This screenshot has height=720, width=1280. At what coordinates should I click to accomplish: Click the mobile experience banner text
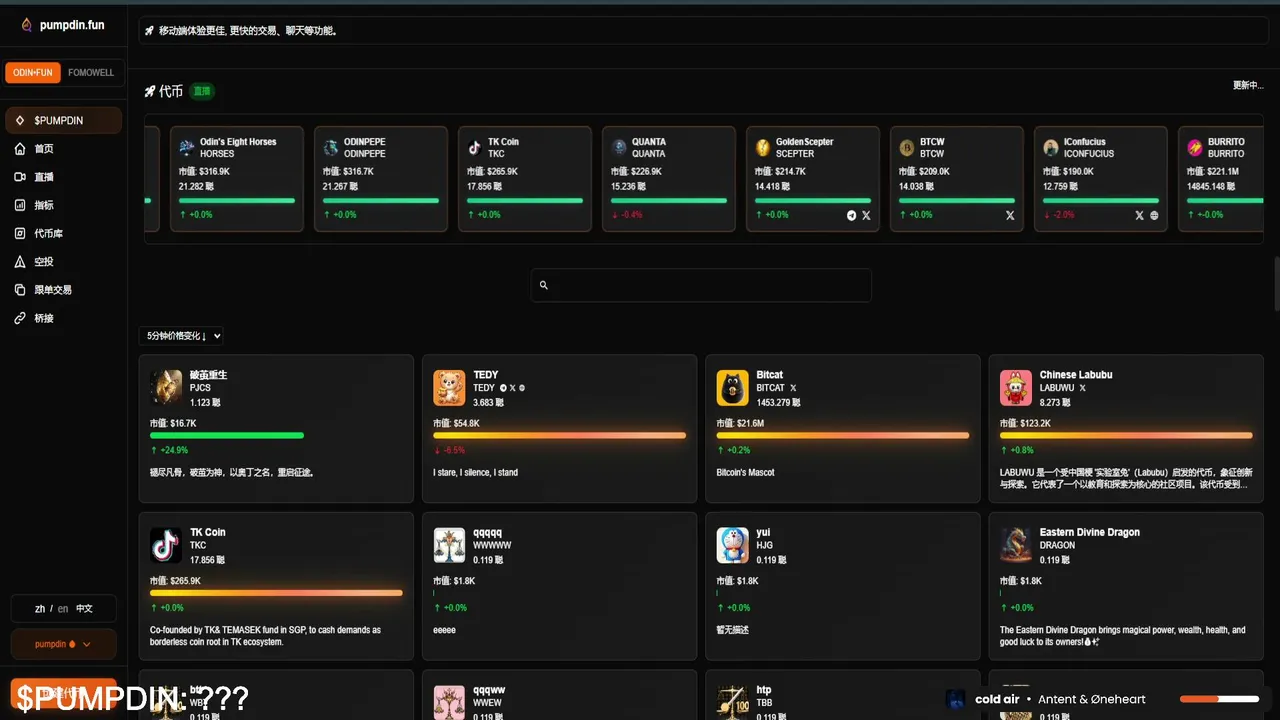pos(248,31)
